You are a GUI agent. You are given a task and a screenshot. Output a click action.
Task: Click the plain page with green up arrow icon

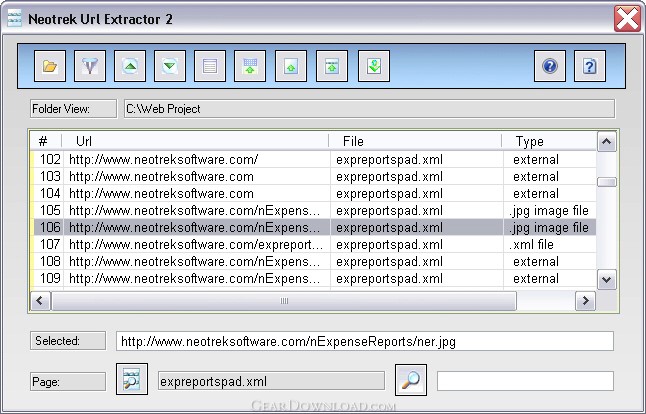(x=291, y=66)
